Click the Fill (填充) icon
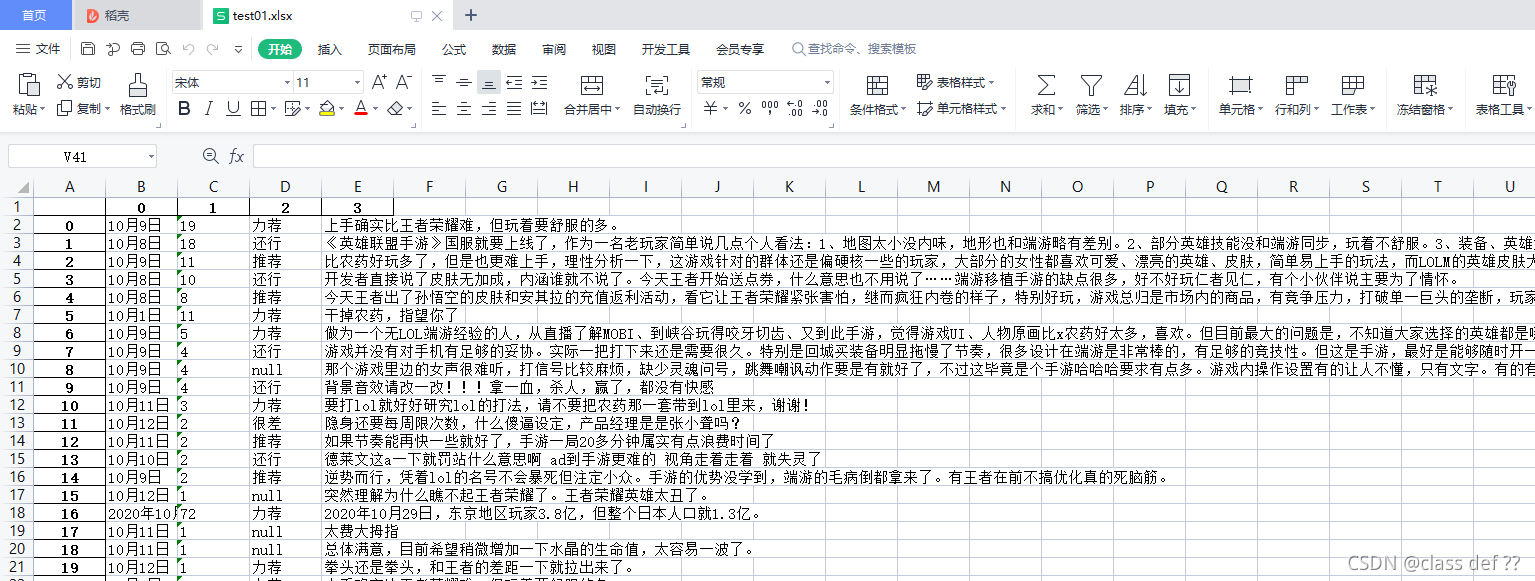Viewport: 1535px width, 581px height. (x=1178, y=85)
